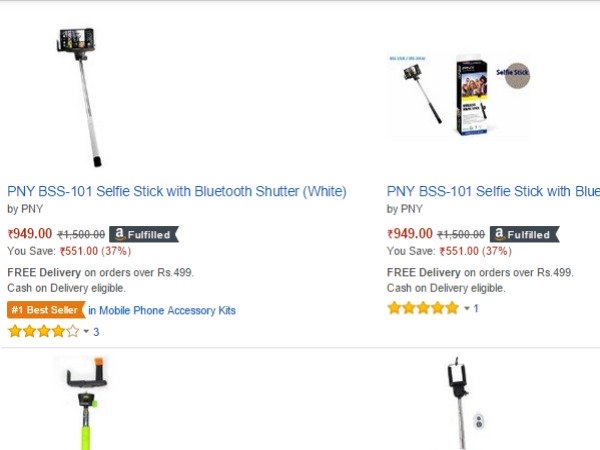The width and height of the screenshot is (600, 450).
Task: Click the five-star rating of second product
Action: (x=423, y=308)
